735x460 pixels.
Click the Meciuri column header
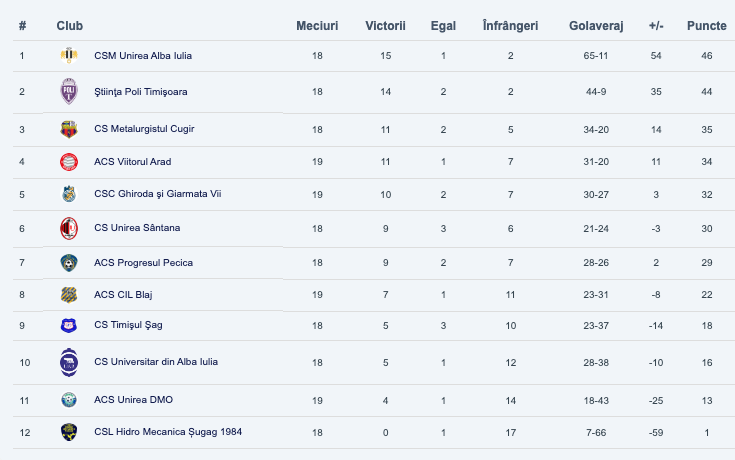(317, 24)
